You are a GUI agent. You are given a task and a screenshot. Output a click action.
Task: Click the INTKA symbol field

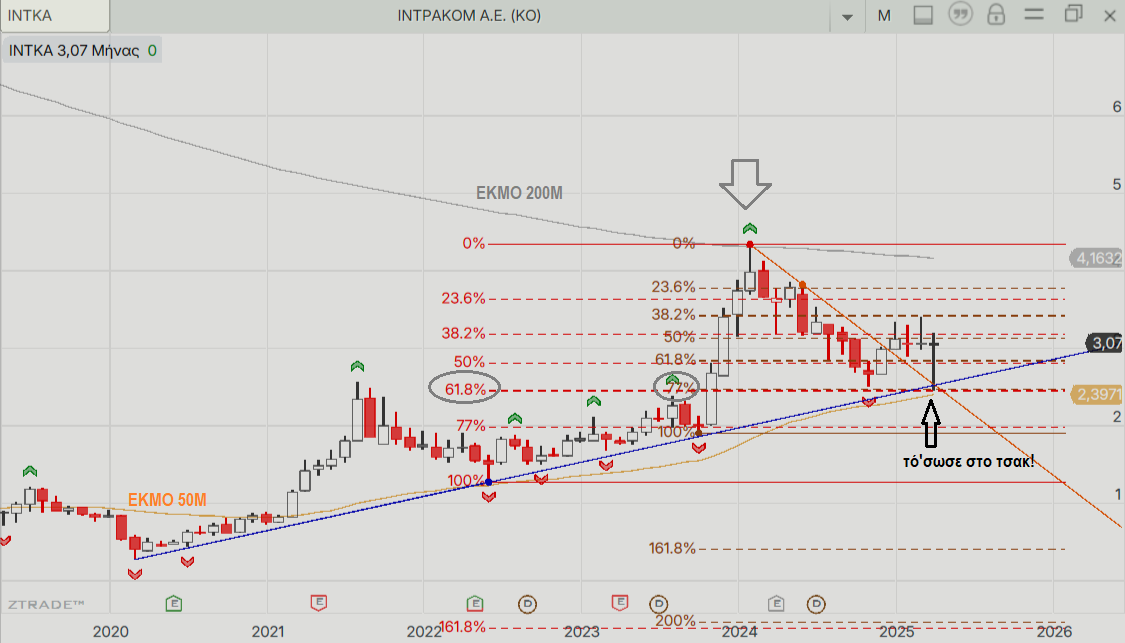pyautogui.click(x=55, y=16)
